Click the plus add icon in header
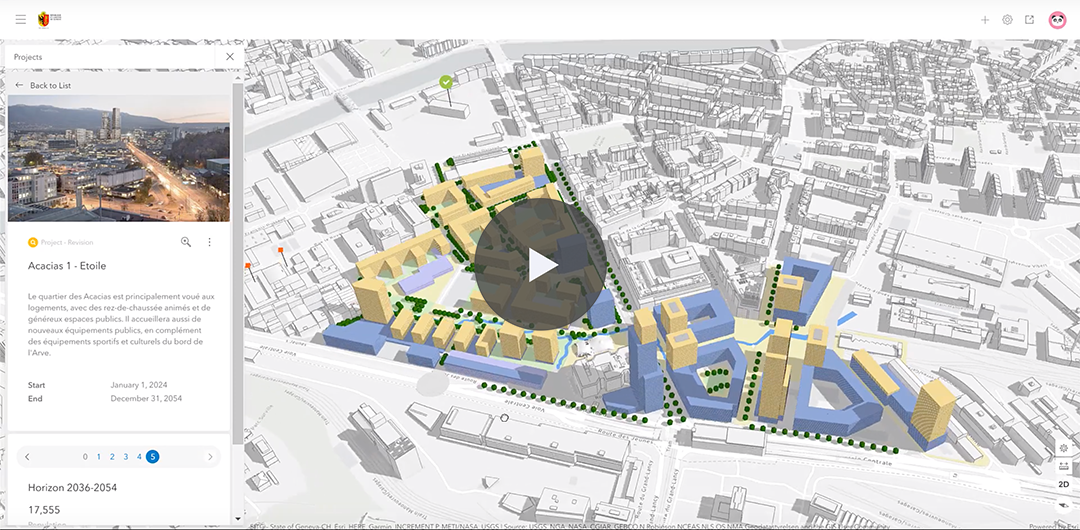The height and width of the screenshot is (530, 1080). (985, 20)
